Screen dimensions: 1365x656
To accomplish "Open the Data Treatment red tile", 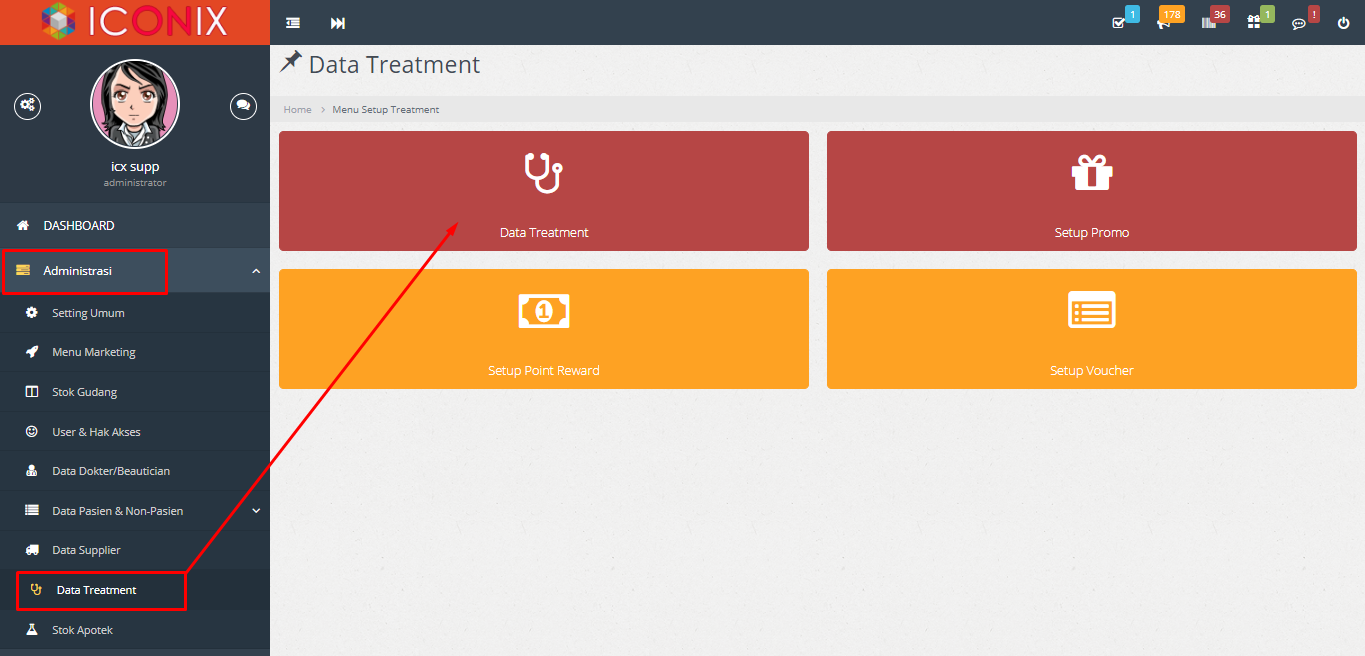I will point(544,191).
